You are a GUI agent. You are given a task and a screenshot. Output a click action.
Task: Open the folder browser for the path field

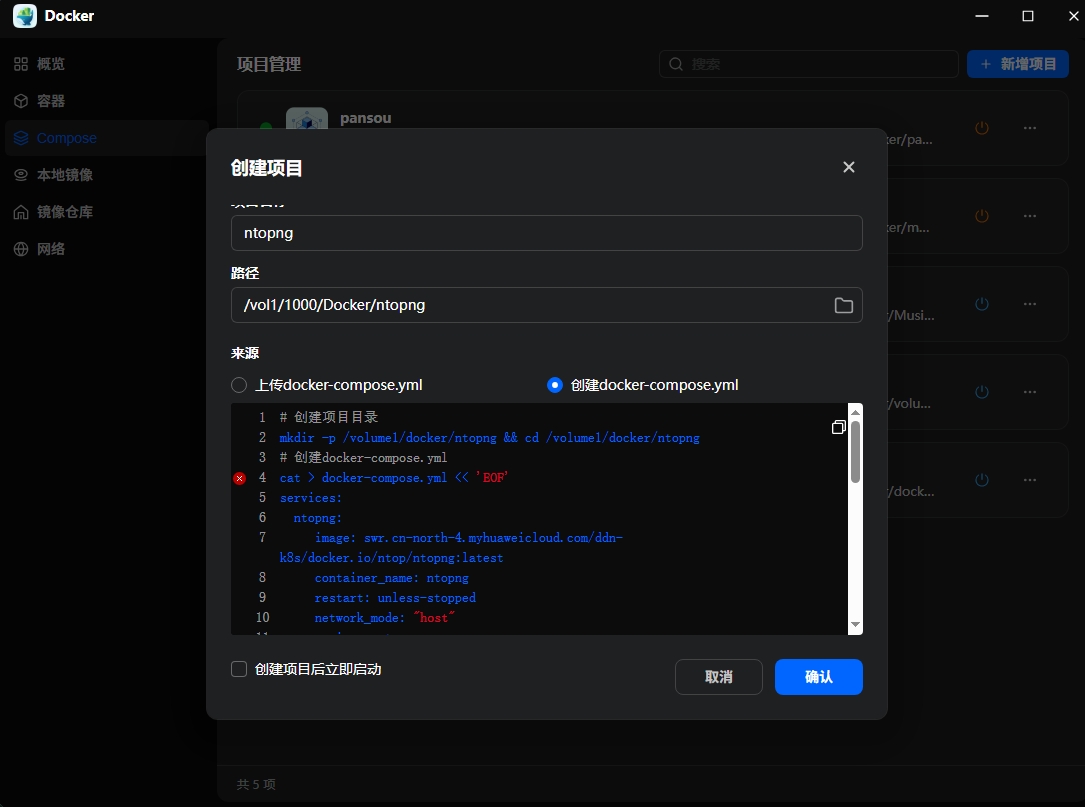tap(843, 305)
